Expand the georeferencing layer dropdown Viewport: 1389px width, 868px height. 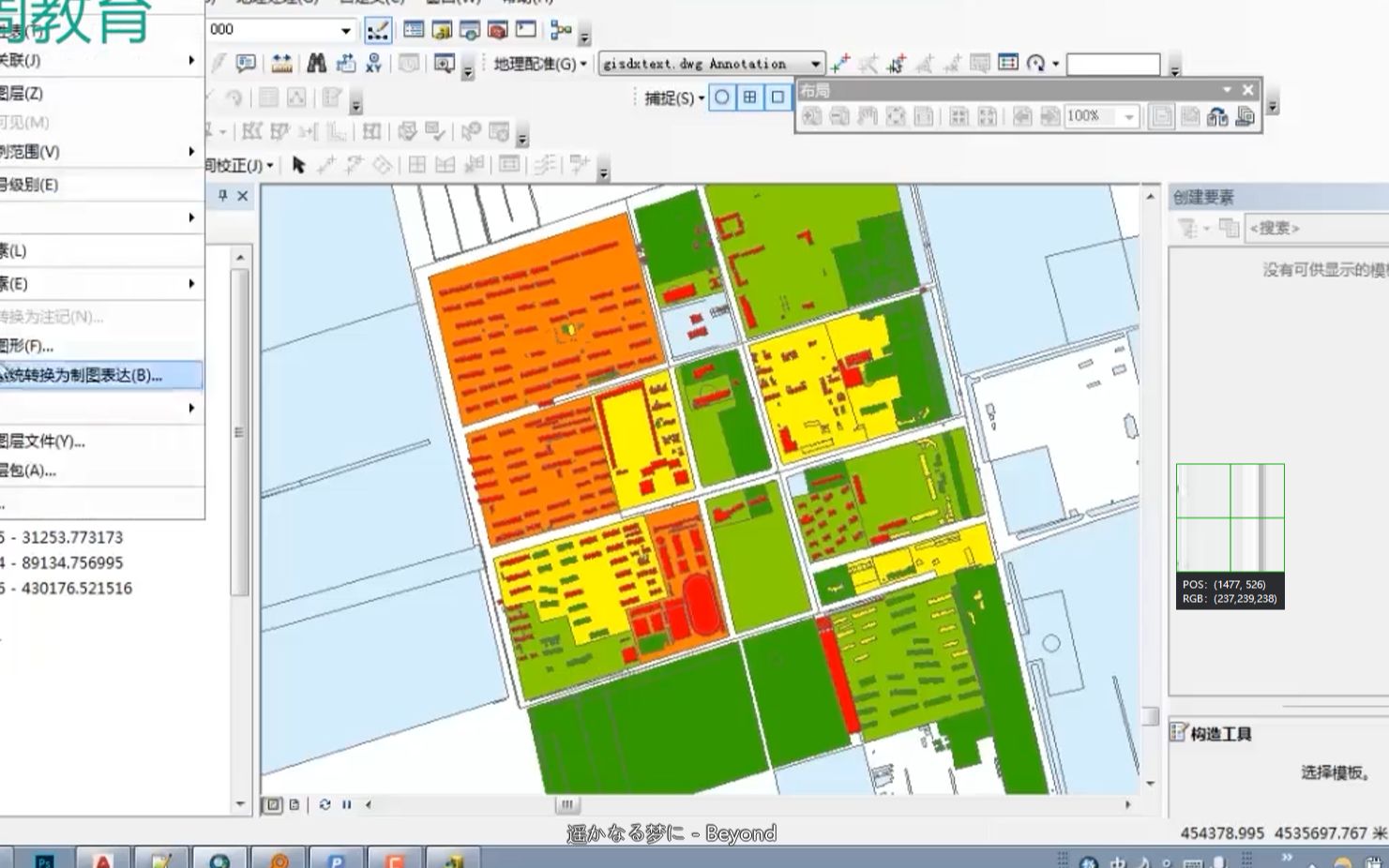[815, 64]
